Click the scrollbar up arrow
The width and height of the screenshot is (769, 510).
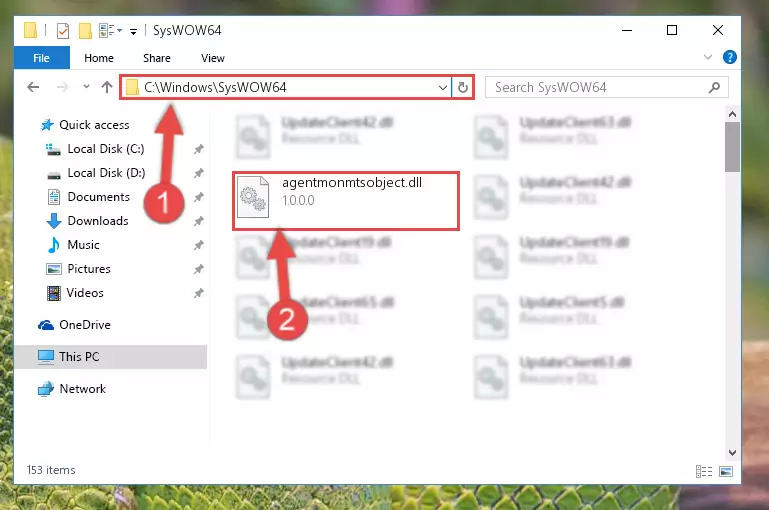732,114
